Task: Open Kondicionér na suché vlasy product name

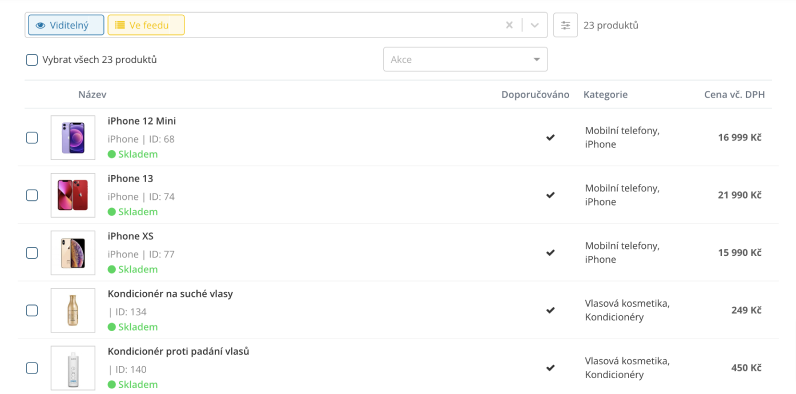Action: pyautogui.click(x=170, y=293)
